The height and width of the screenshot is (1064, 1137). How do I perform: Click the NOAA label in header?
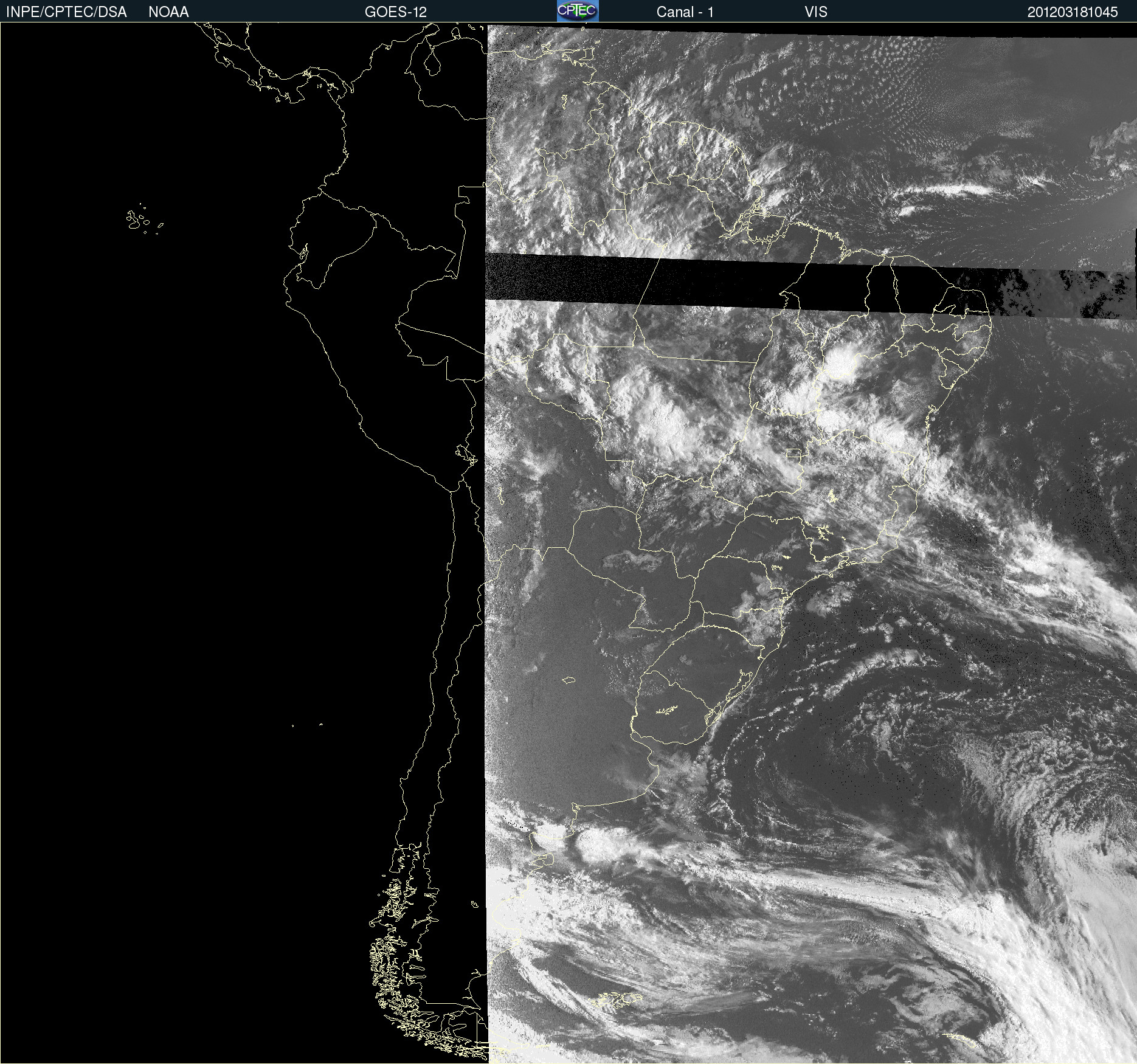point(168,12)
